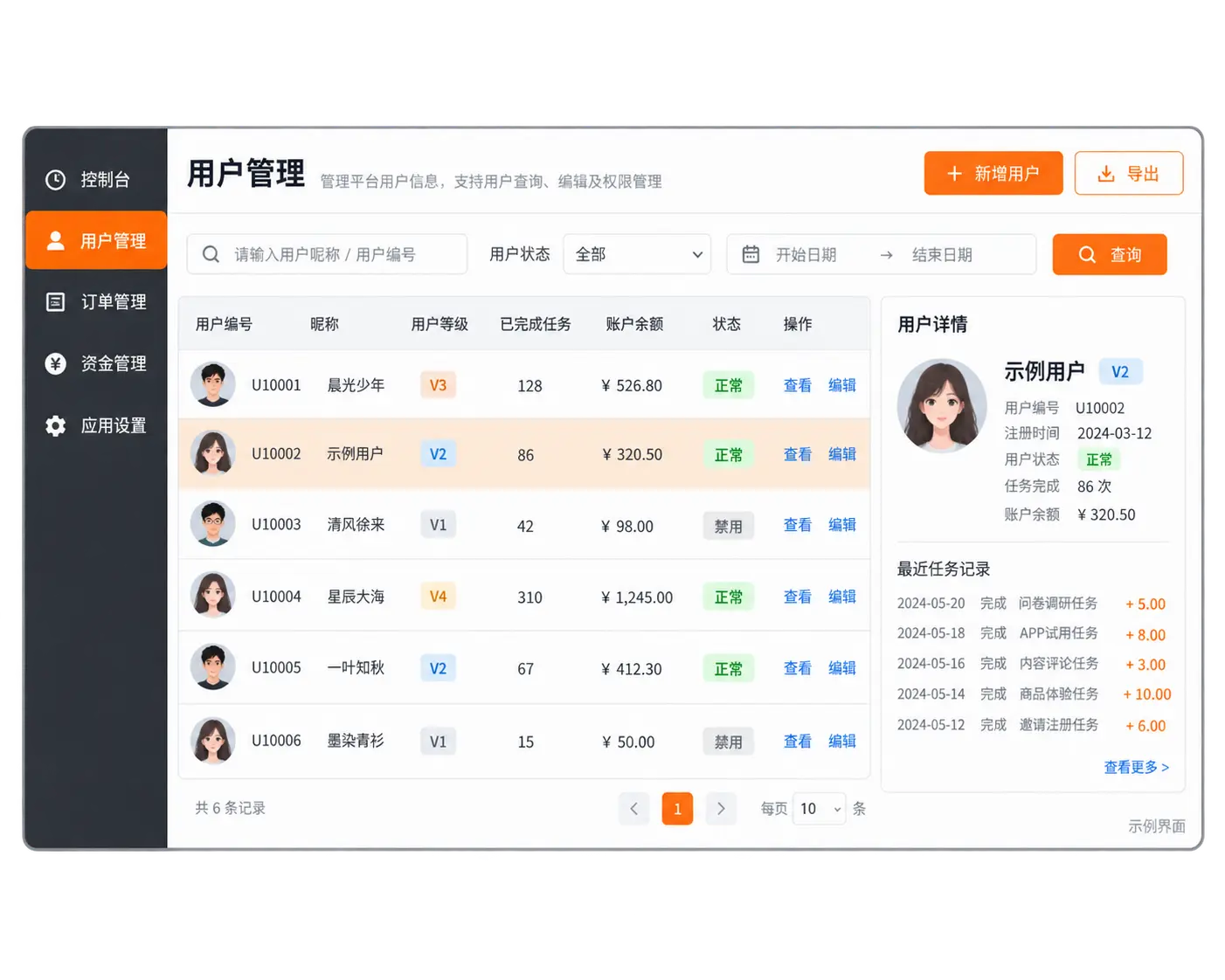Open 资金管理 in sidebar
This screenshot has height=980, width=1225.
[x=96, y=363]
